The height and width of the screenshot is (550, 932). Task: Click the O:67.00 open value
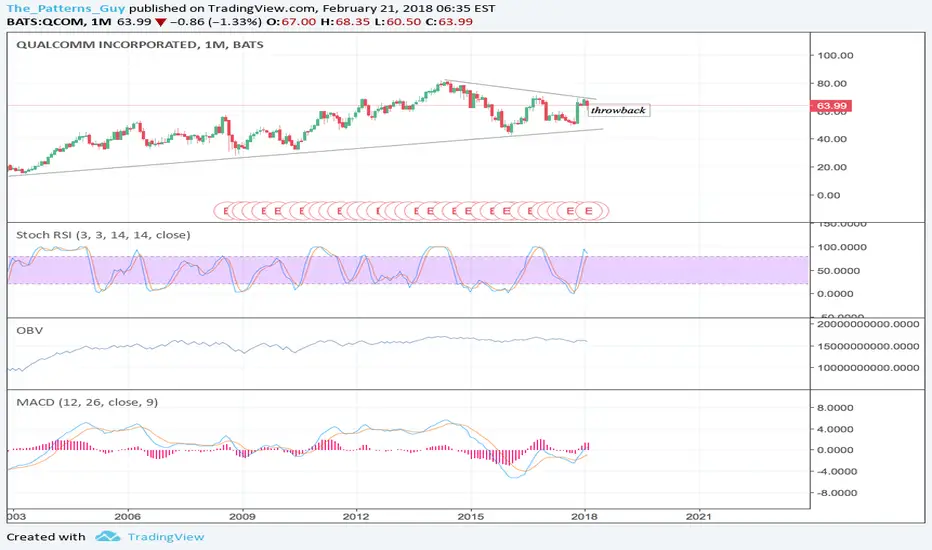[291, 21]
